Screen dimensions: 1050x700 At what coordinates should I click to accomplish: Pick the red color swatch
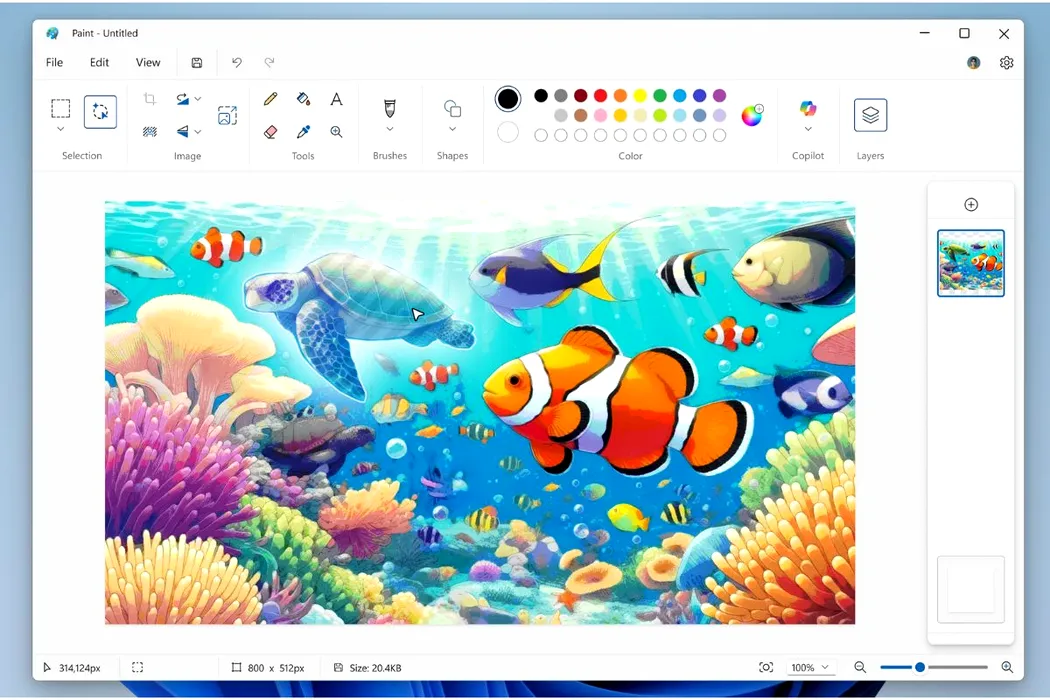tap(601, 96)
